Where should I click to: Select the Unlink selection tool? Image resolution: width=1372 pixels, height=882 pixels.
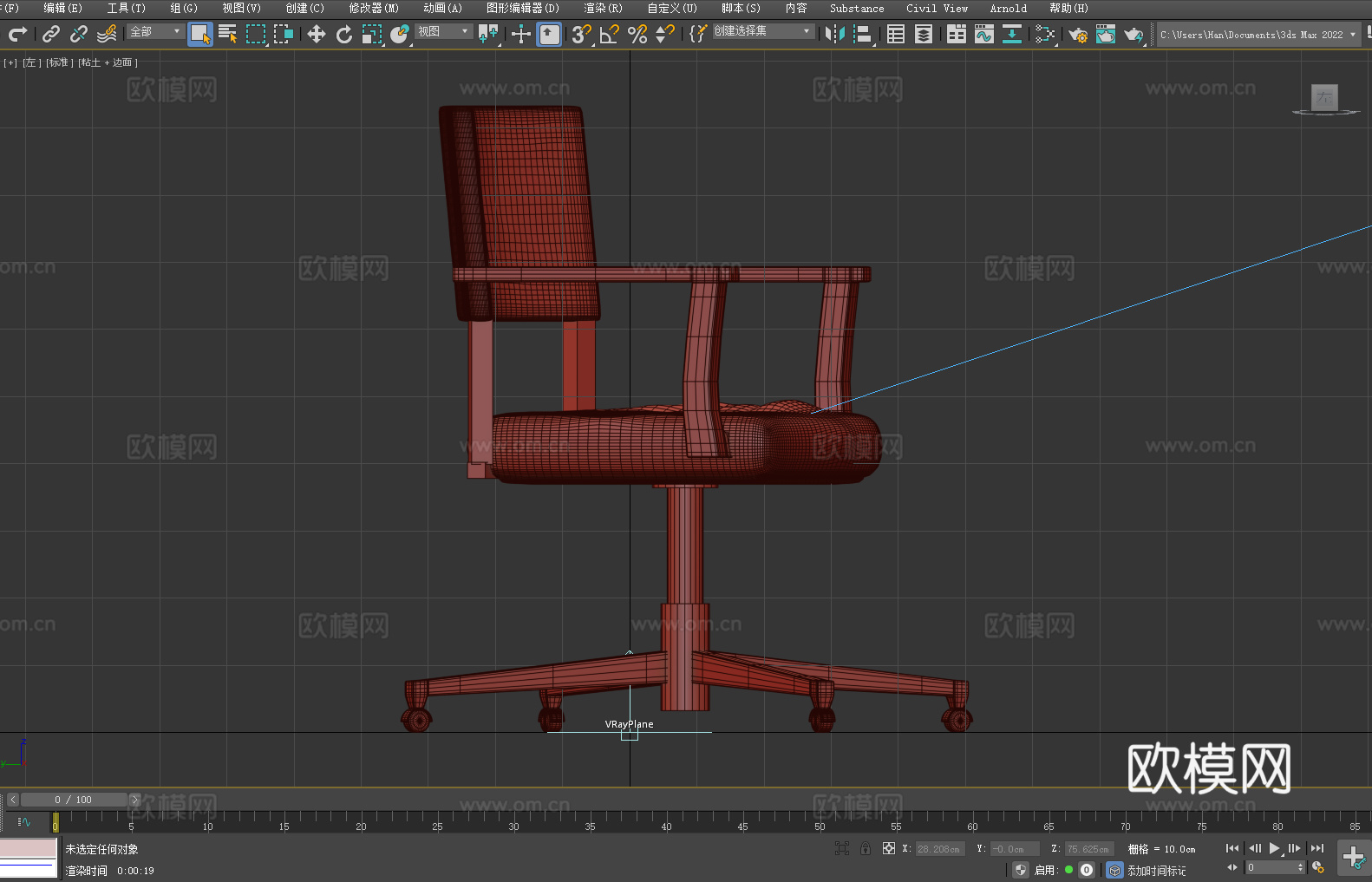point(79,34)
